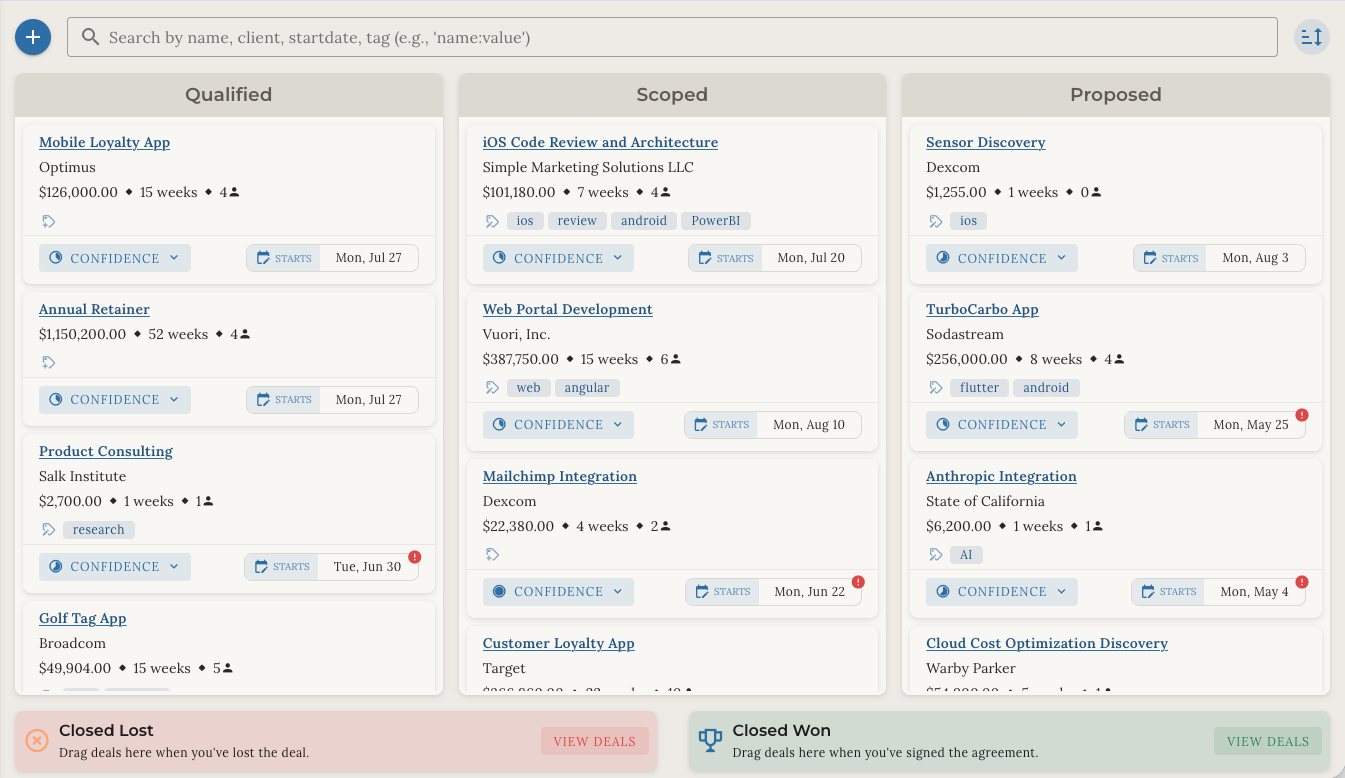Click the blue plus add deal button

point(33,37)
